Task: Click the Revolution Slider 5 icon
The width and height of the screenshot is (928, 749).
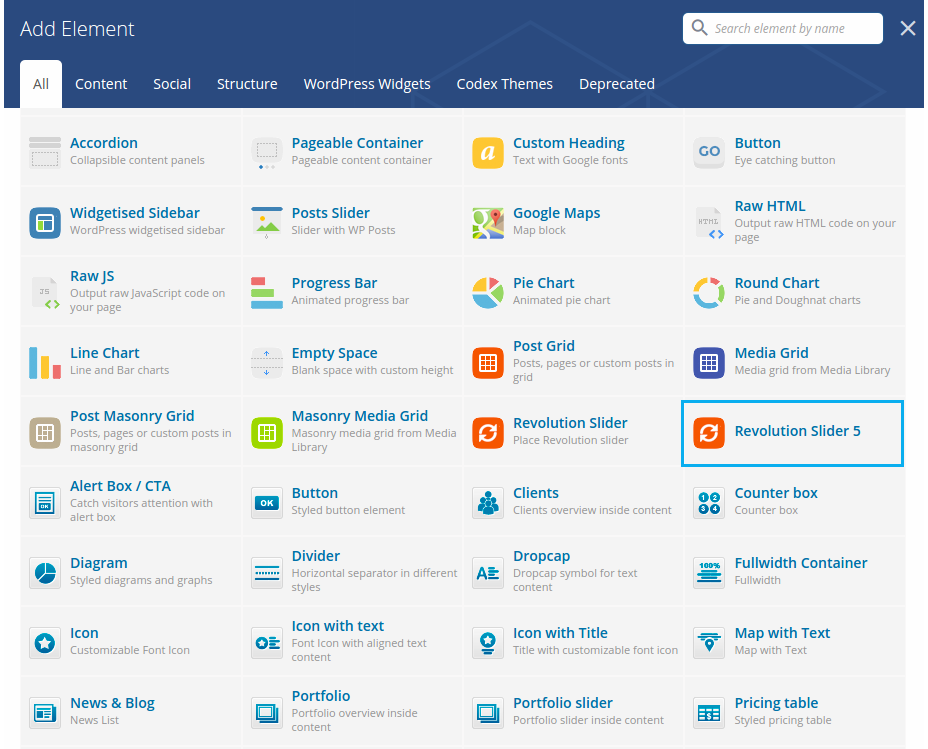Action: tap(709, 433)
